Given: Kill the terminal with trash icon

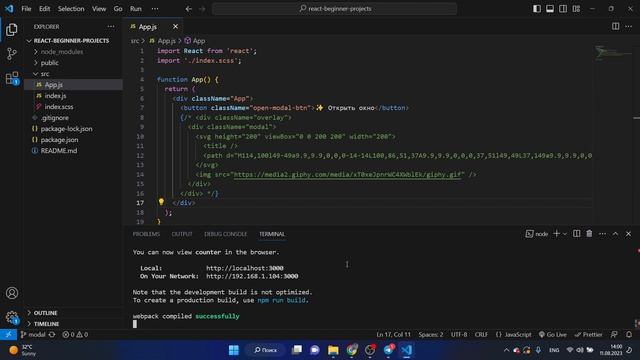Looking at the screenshot, I should point(589,233).
